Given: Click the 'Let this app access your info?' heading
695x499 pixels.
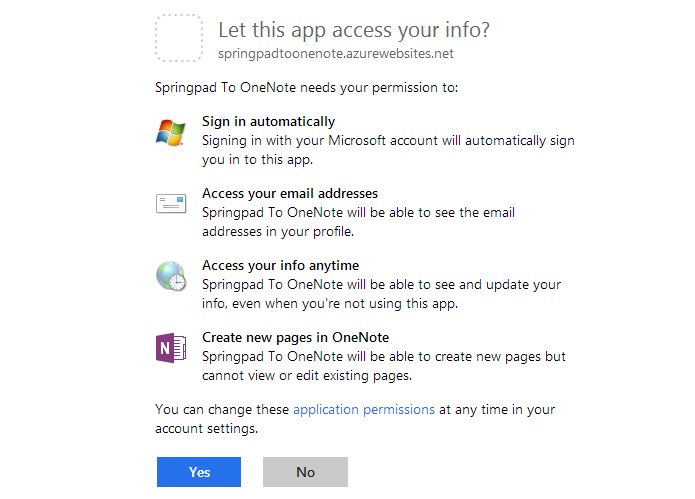Looking at the screenshot, I should 354,30.
